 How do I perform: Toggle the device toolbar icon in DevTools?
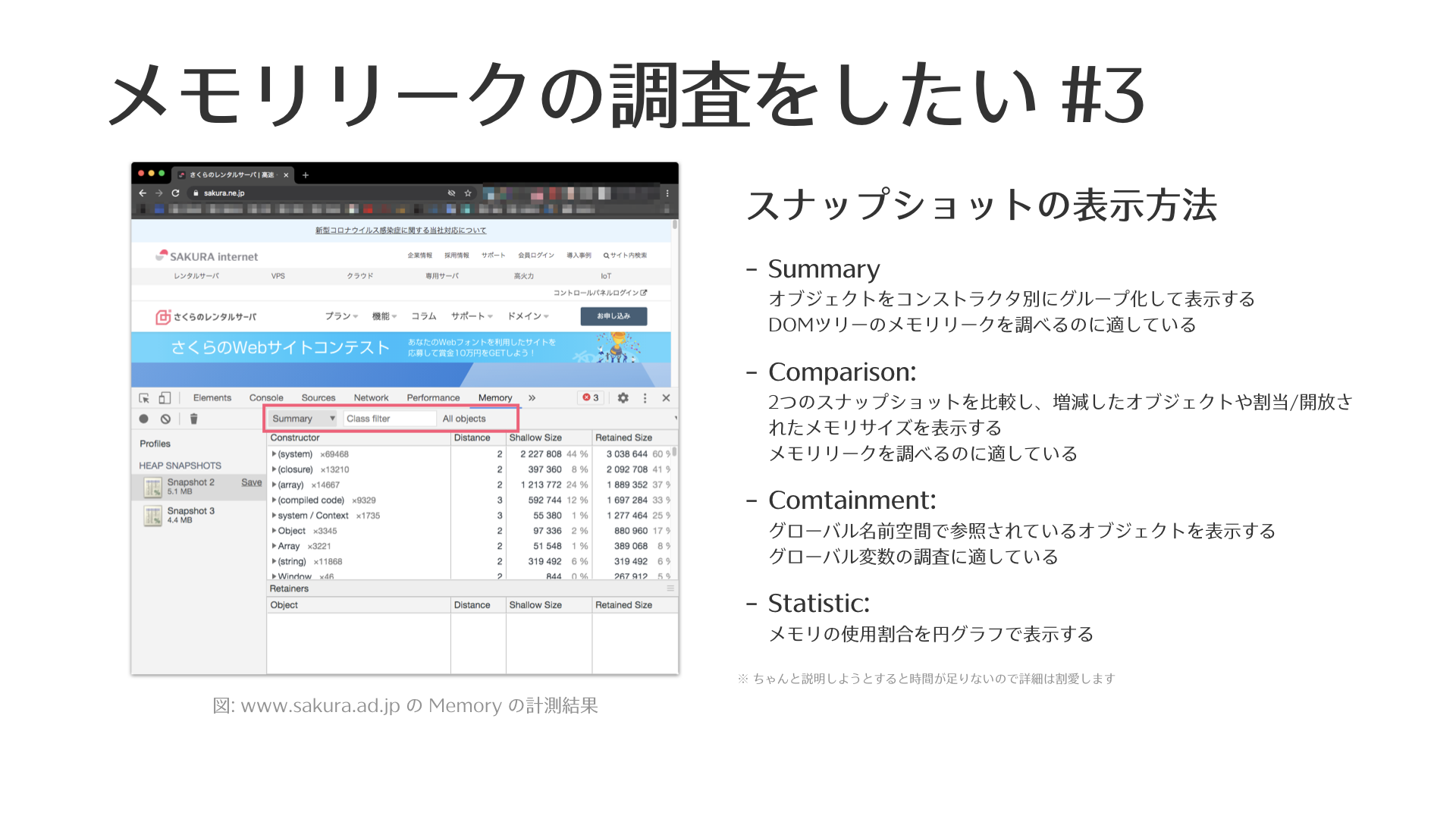165,398
